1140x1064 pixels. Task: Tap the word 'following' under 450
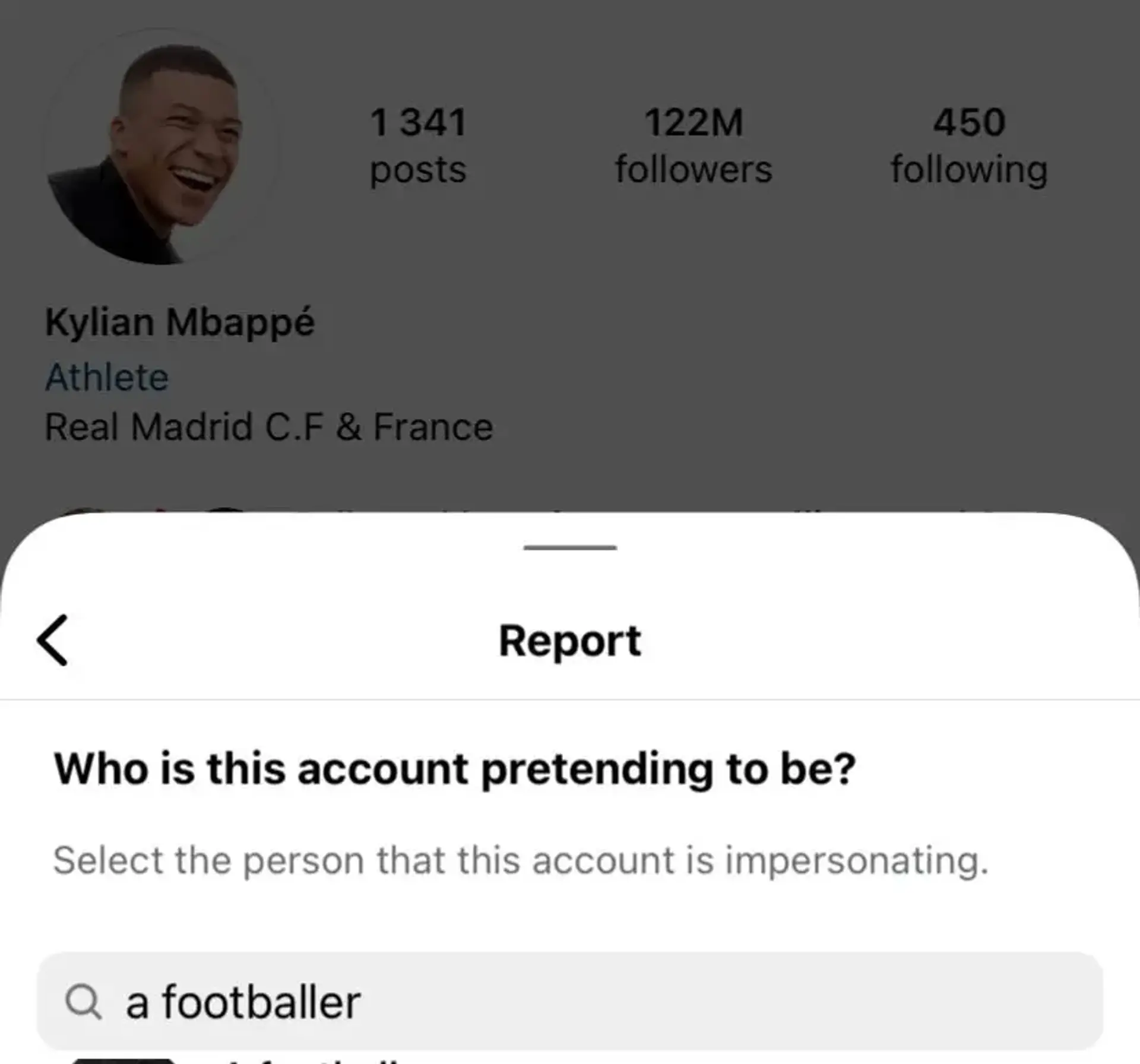pyautogui.click(x=969, y=170)
